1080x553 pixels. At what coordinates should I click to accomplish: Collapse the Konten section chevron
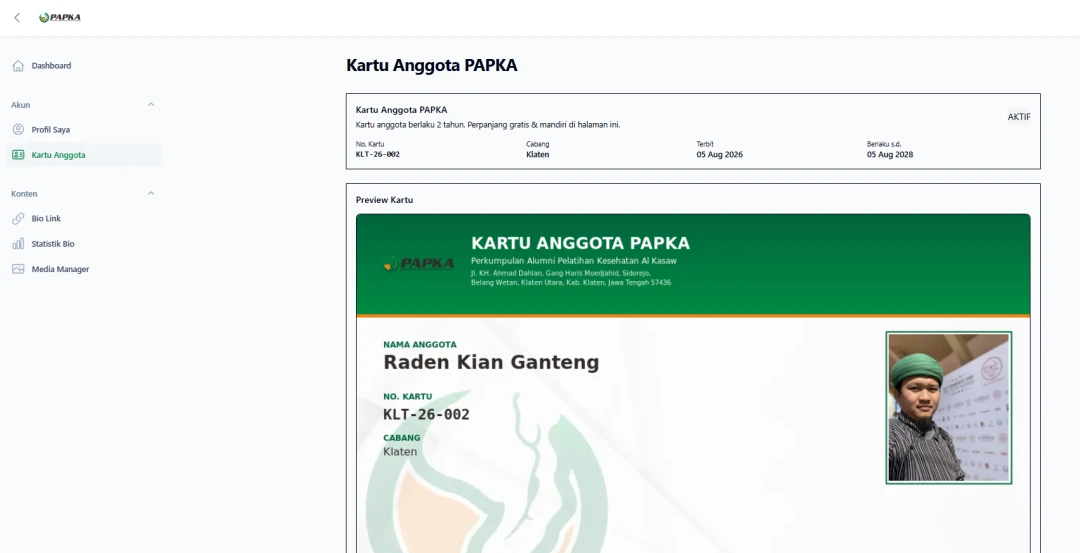click(151, 194)
